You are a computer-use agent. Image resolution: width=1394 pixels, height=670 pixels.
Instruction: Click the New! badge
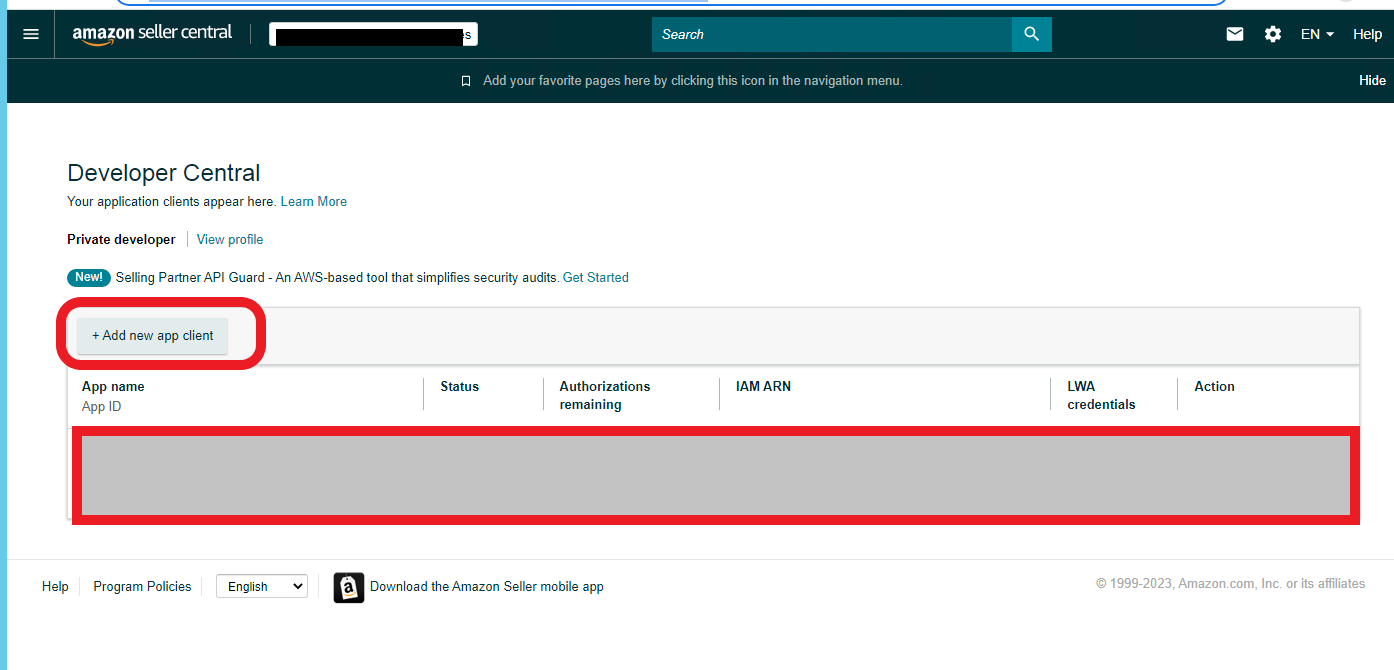89,277
